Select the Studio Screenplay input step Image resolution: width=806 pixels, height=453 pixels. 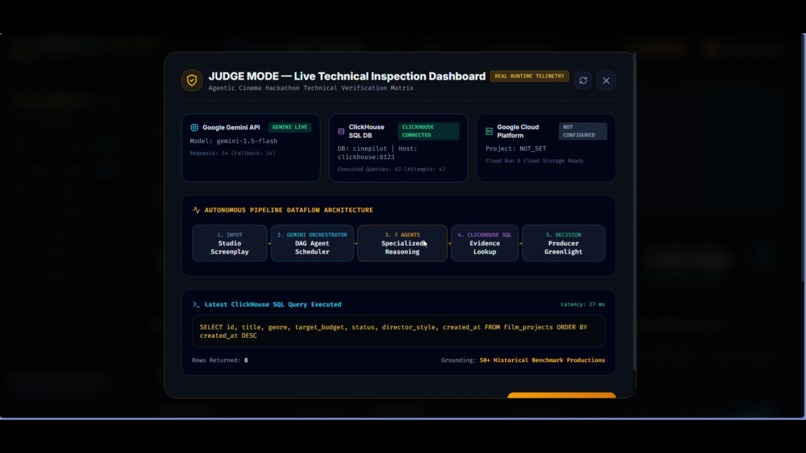(x=229, y=243)
